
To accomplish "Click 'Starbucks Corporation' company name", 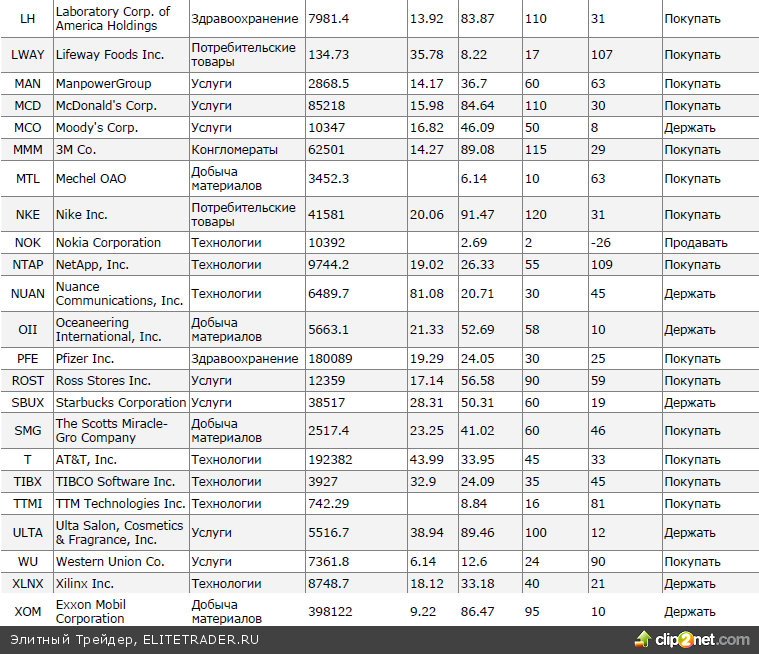I will click(x=121, y=403).
